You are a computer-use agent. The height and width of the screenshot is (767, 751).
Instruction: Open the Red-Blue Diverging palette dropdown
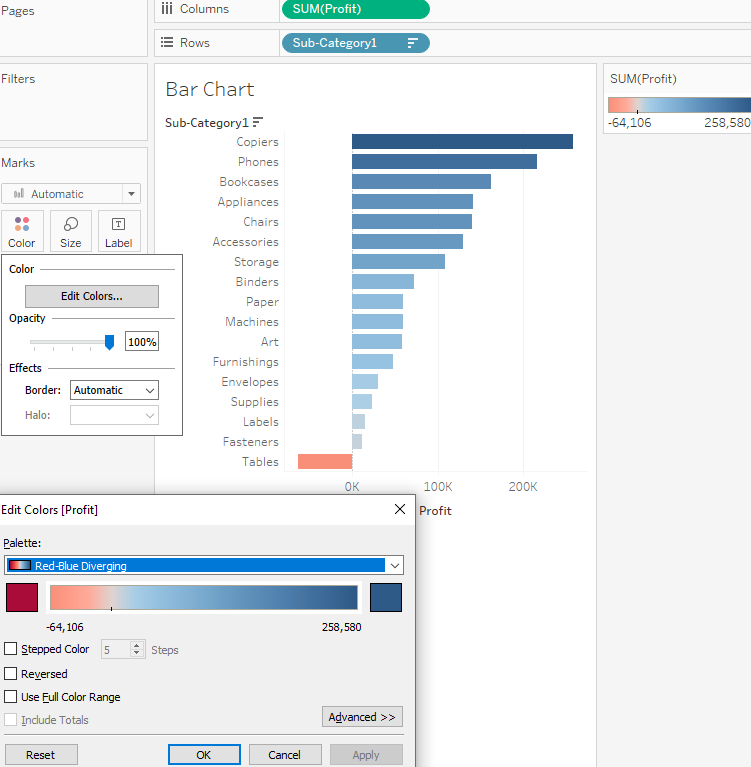click(204, 565)
